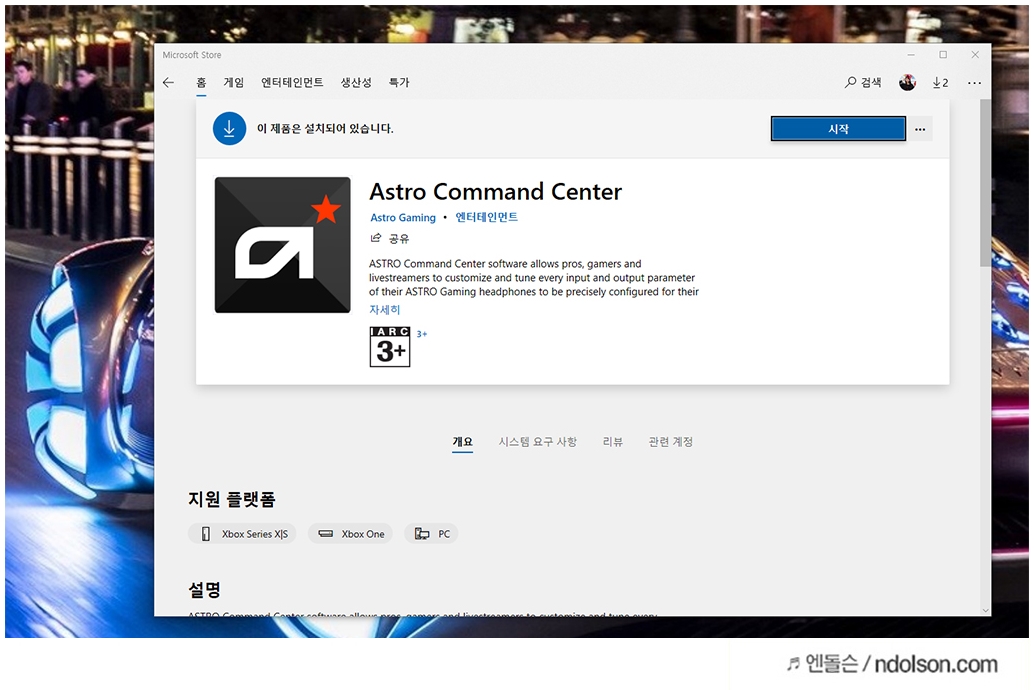
Task: Click the share (공유) icon
Action: (x=376, y=238)
